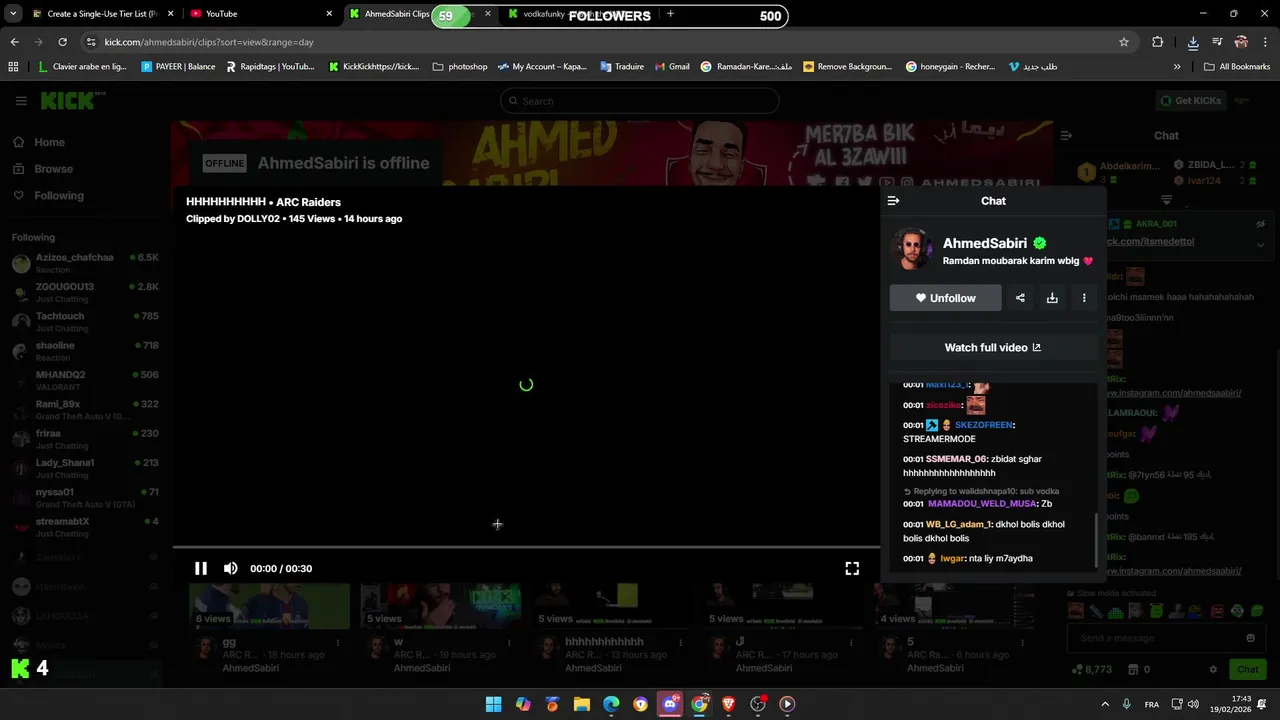Viewport: 1280px width, 720px height.
Task: Enter fullscreen mode on the clip player
Action: [852, 568]
